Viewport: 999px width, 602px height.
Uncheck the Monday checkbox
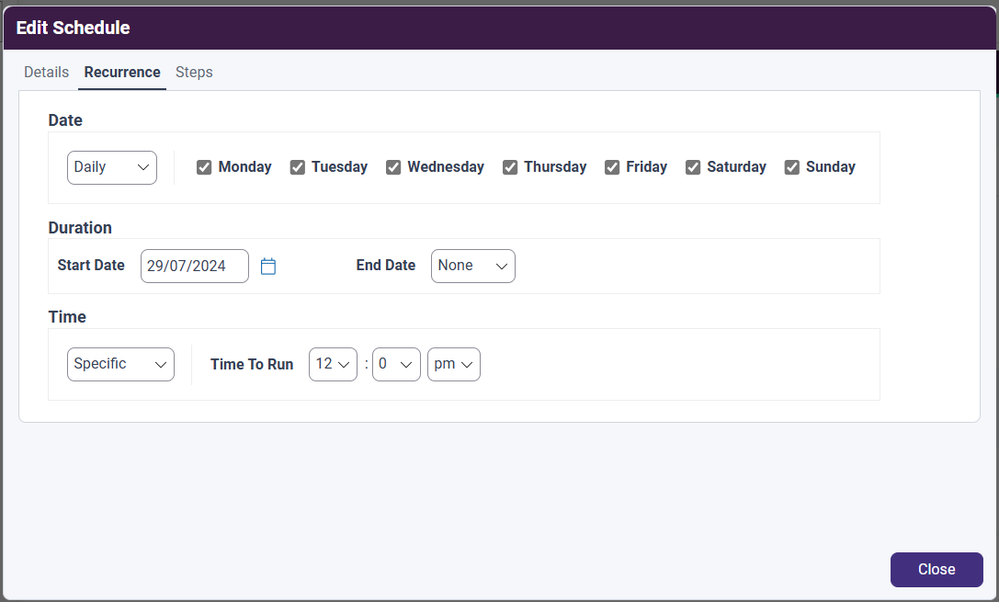coord(204,168)
